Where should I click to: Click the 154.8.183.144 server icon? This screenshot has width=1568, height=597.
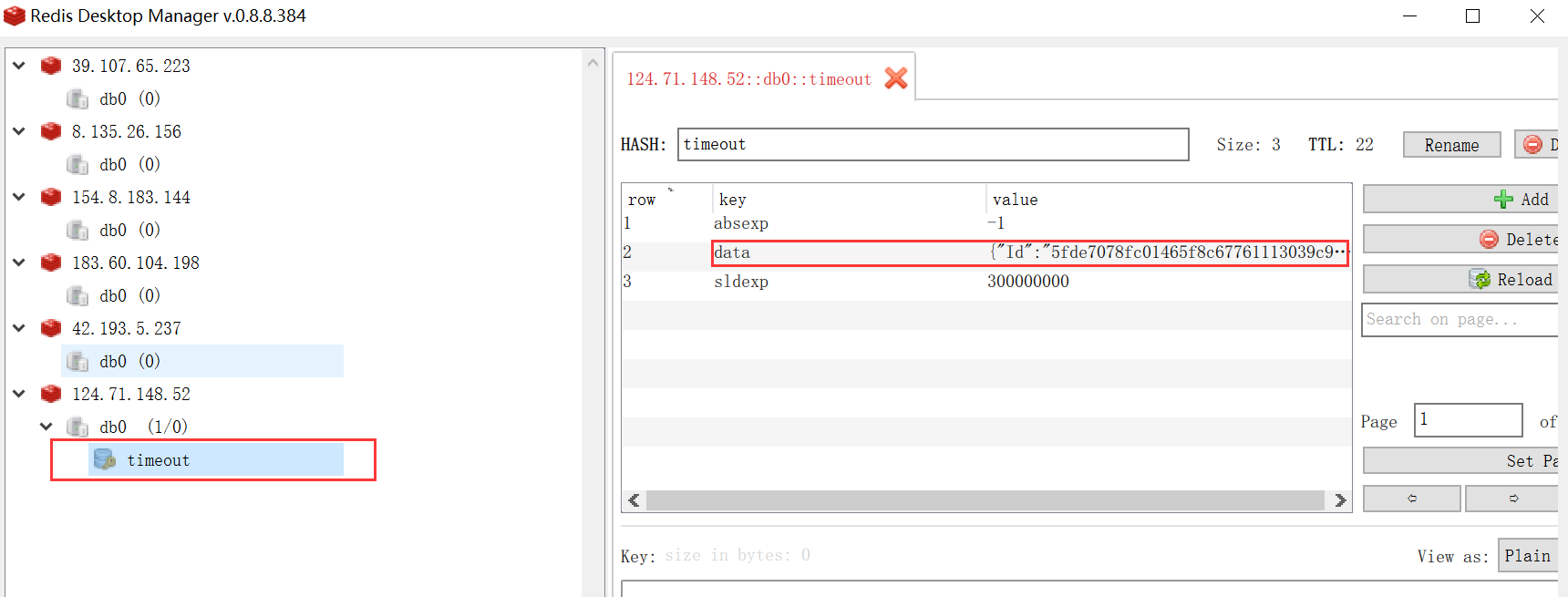(x=51, y=197)
